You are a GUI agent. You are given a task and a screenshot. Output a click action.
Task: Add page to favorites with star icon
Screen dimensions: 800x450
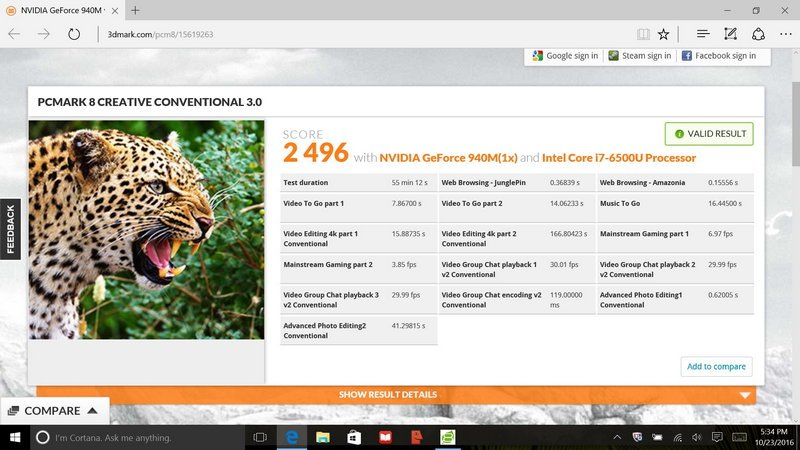(665, 33)
